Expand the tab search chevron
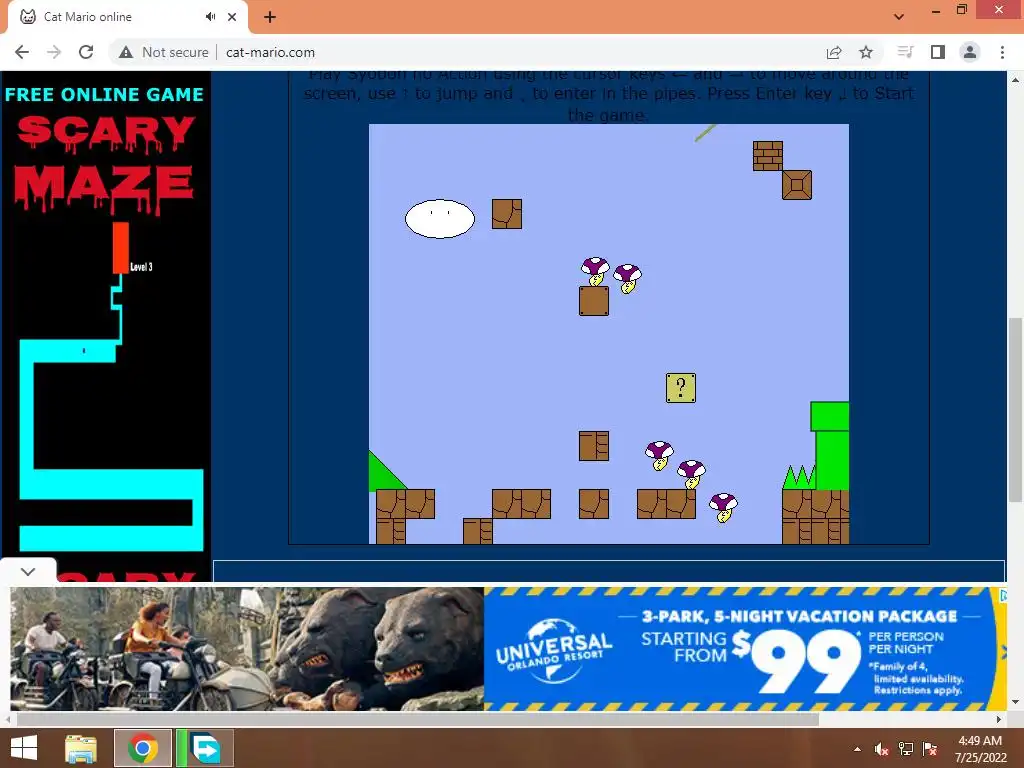 (x=899, y=17)
